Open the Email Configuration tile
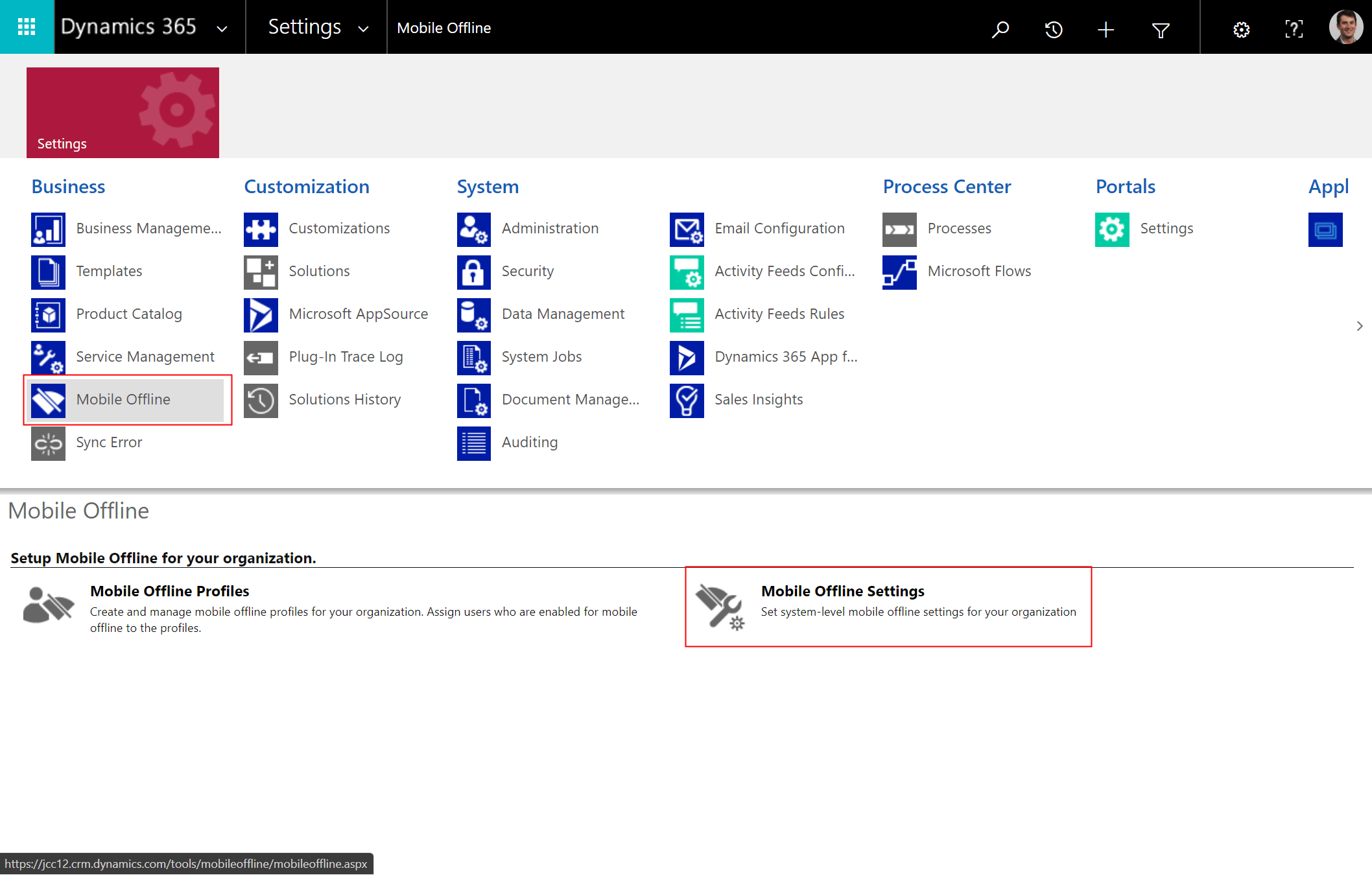Viewport: 1372px width, 875px height. 779,228
